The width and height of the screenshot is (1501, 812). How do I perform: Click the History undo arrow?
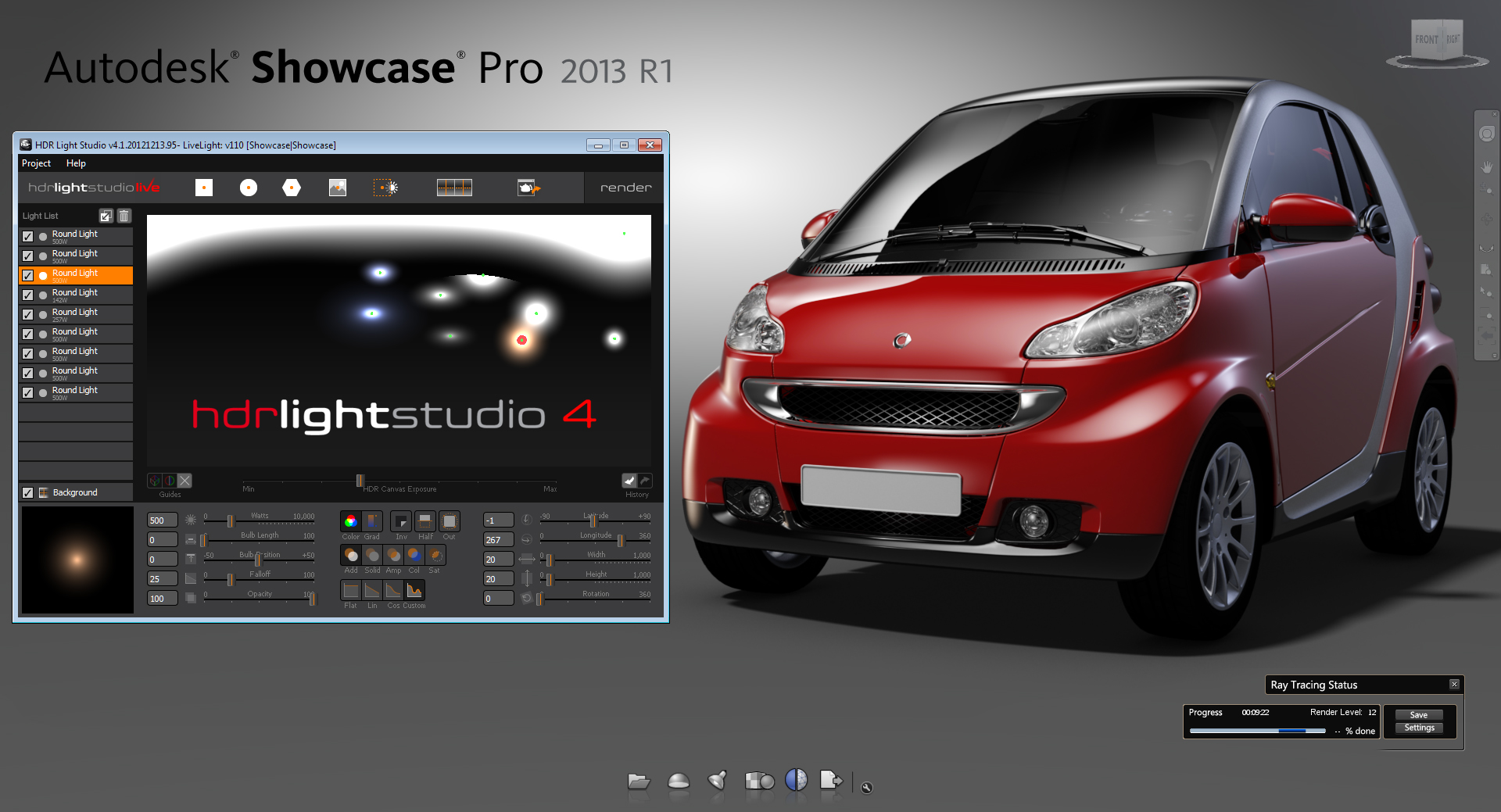629,481
